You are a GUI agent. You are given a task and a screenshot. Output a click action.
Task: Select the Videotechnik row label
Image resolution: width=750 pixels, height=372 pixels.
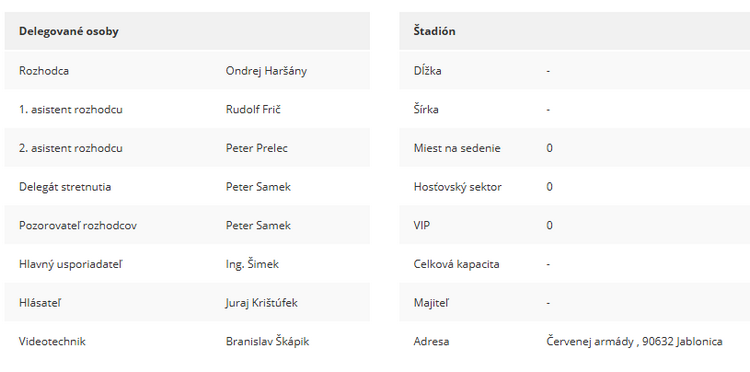point(52,342)
